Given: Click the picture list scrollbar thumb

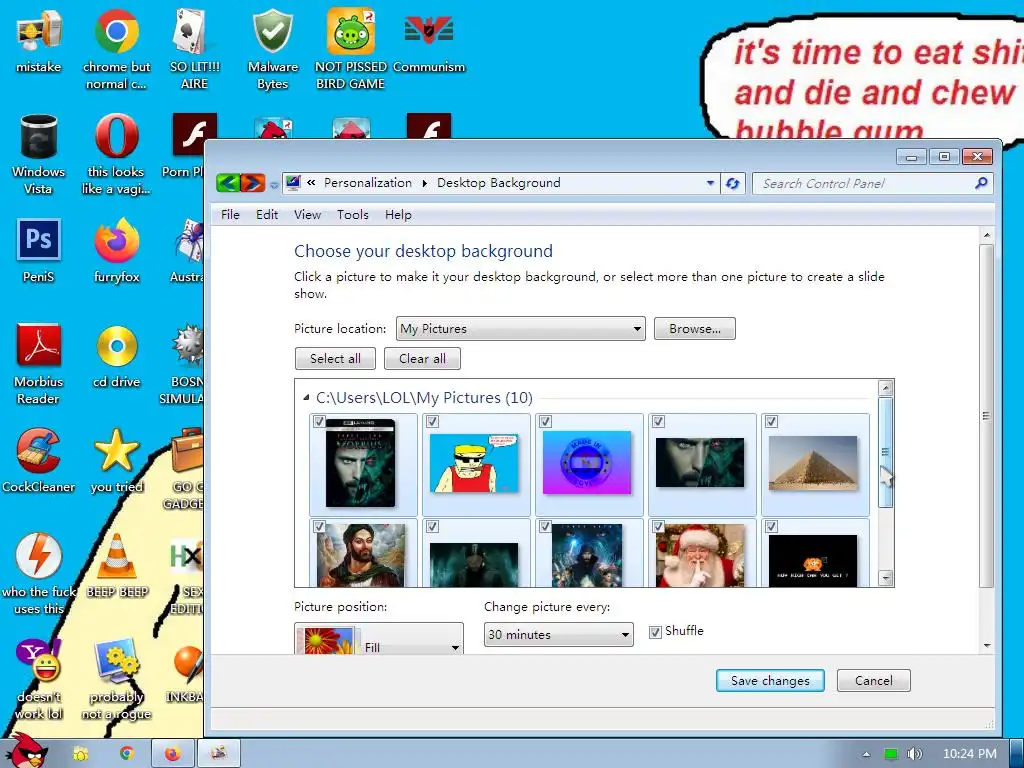Looking at the screenshot, I should 886,452.
